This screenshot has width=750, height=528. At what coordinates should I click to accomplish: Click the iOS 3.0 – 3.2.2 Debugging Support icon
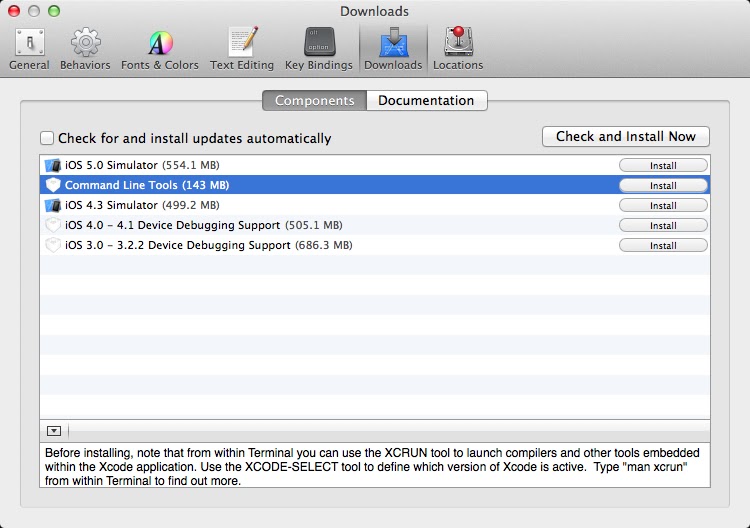point(53,245)
